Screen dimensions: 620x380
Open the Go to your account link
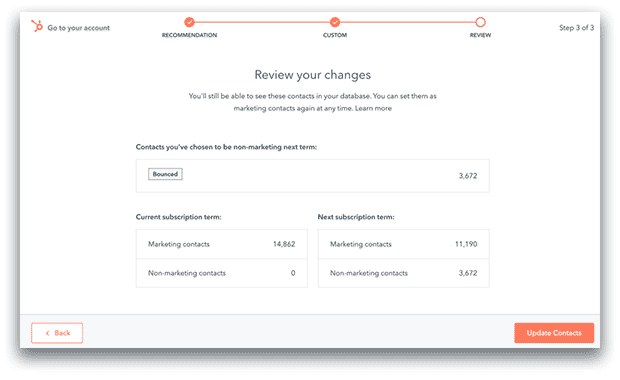(x=79, y=28)
